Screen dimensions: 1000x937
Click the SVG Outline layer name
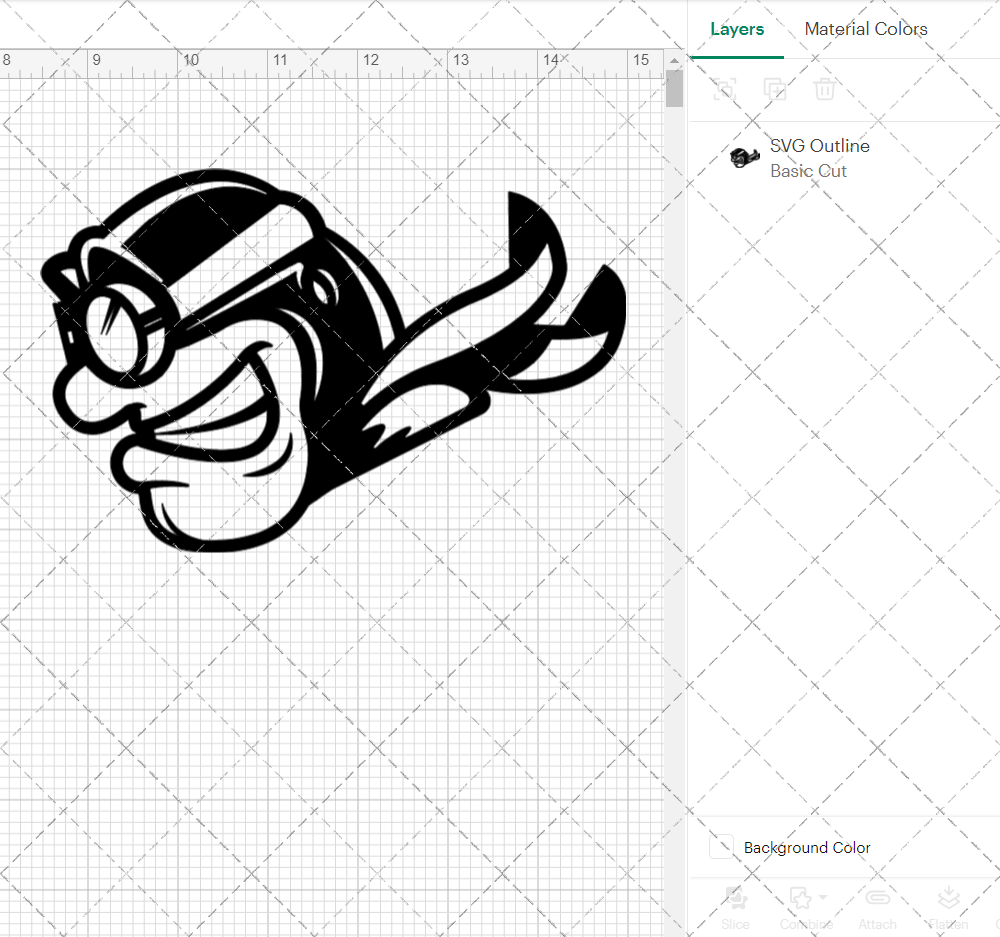pyautogui.click(x=820, y=146)
